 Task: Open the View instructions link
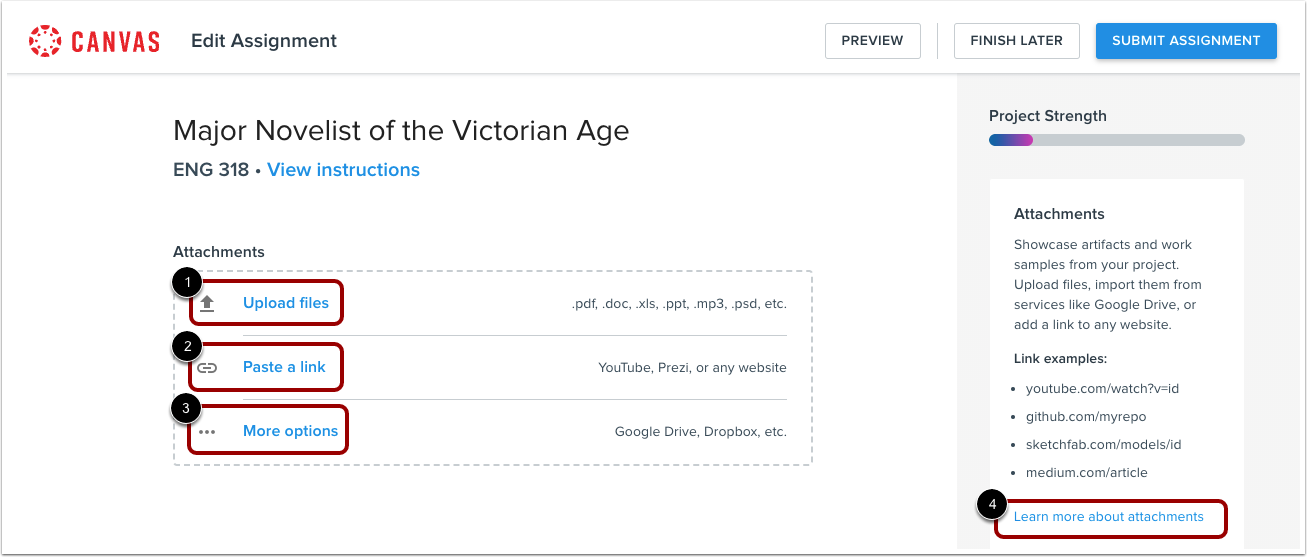pos(343,170)
